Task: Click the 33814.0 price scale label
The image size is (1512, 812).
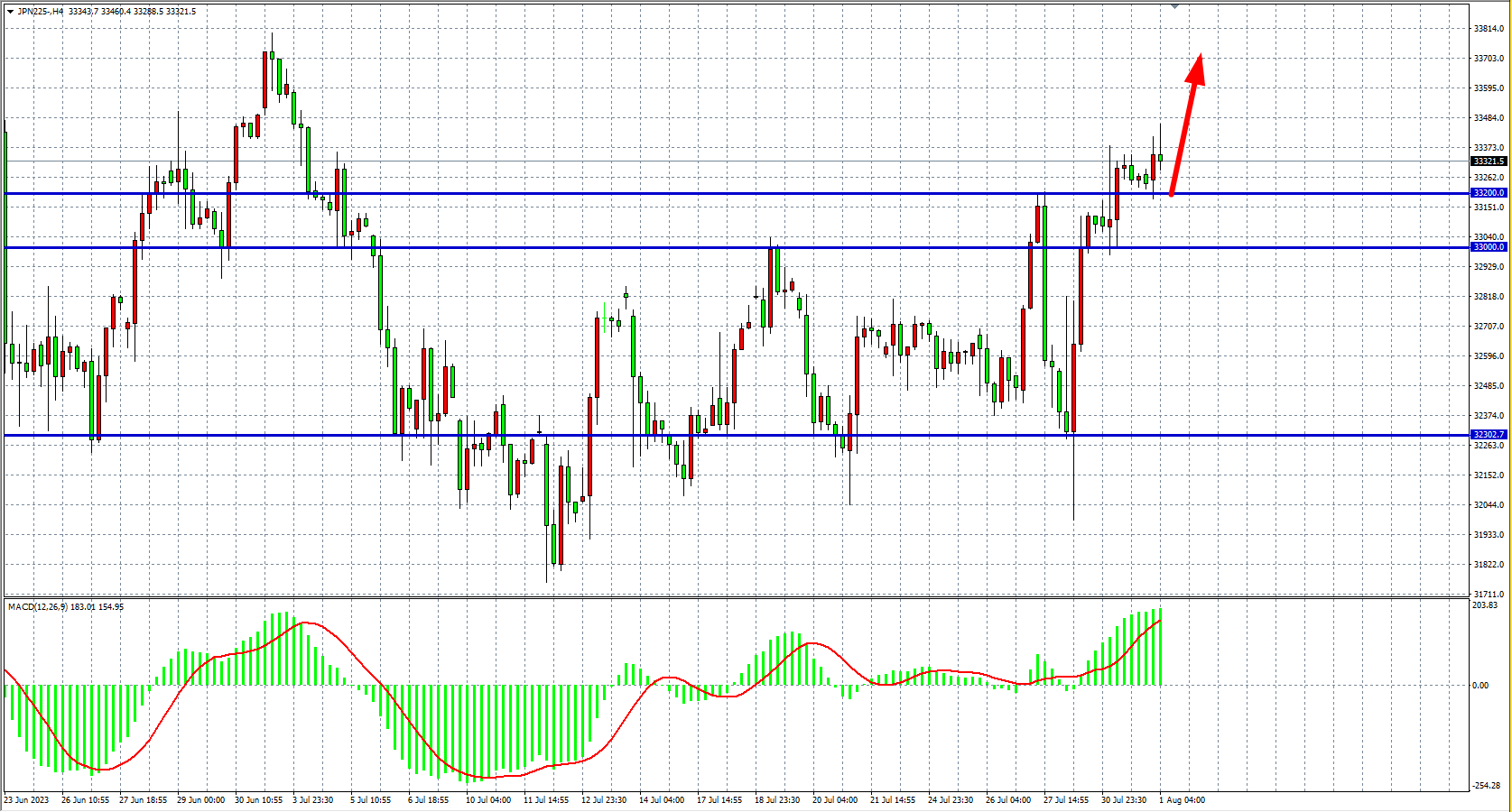Action: click(x=1489, y=29)
